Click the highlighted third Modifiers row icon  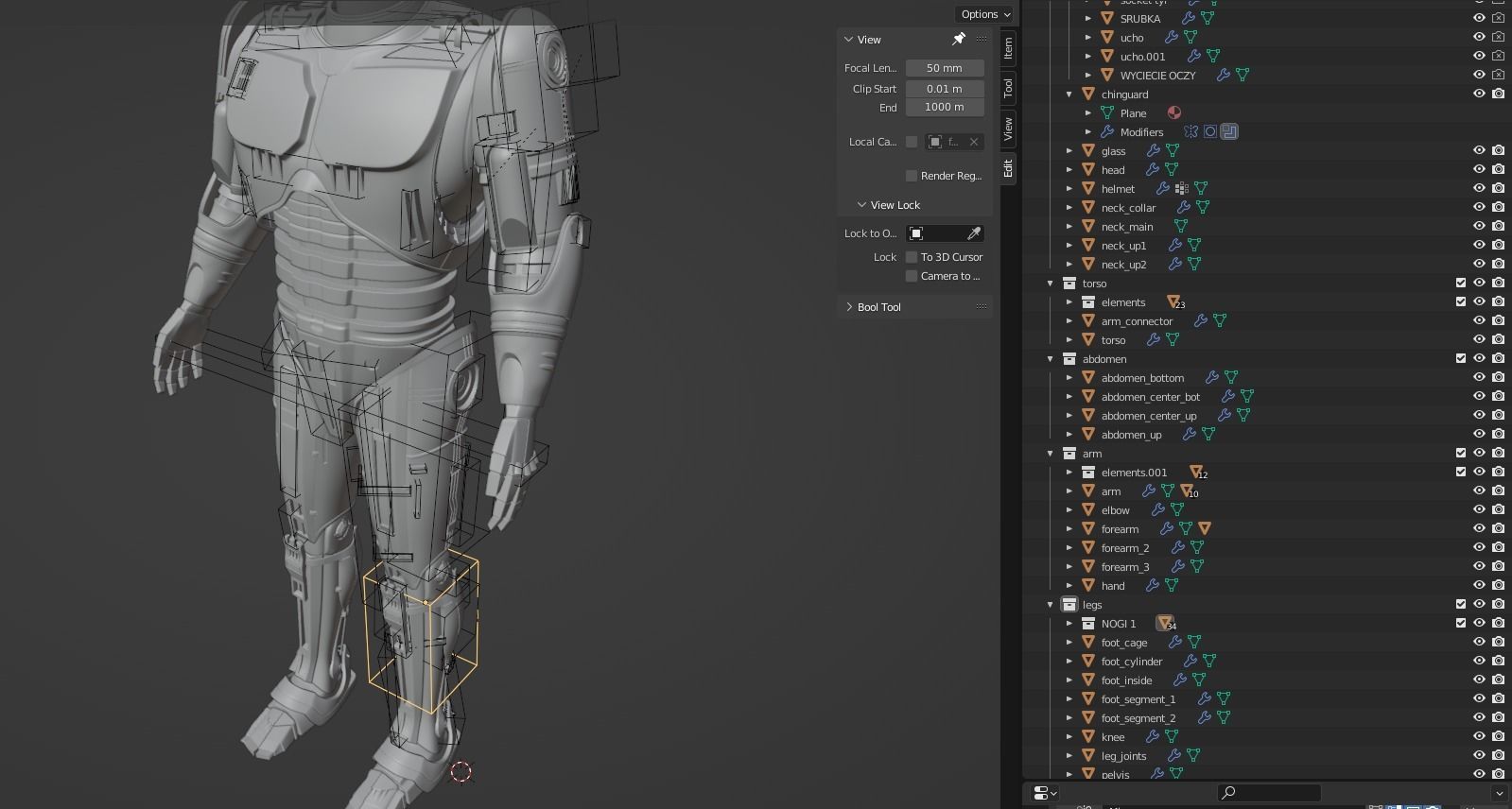click(1229, 131)
